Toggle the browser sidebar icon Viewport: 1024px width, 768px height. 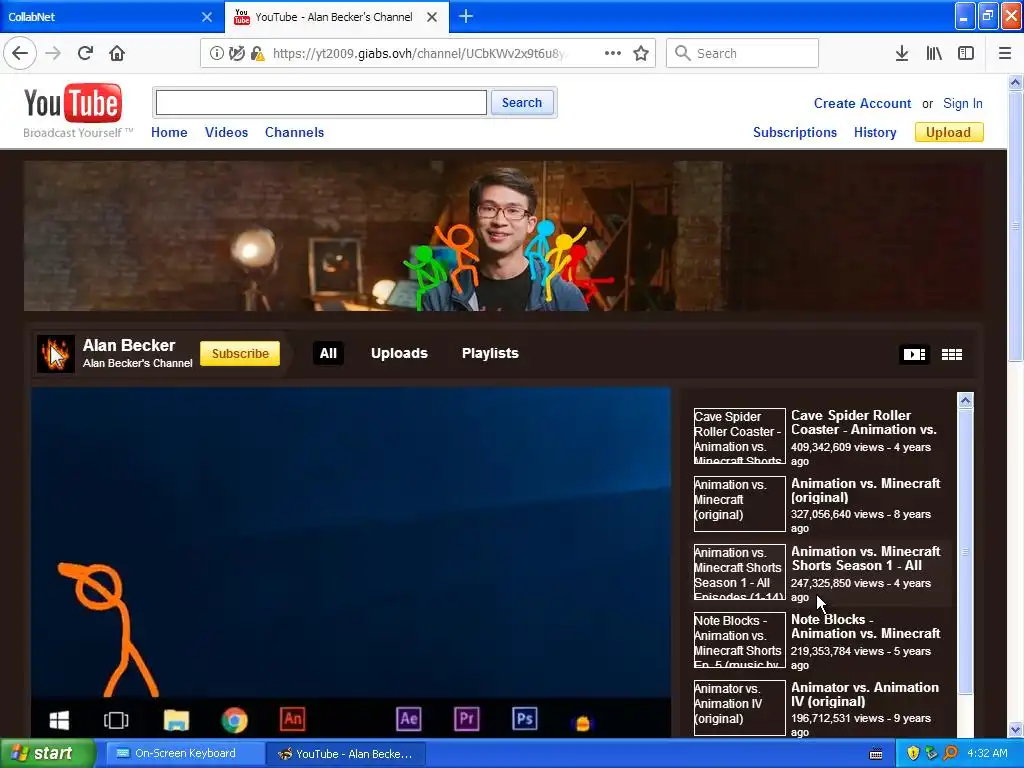966,53
